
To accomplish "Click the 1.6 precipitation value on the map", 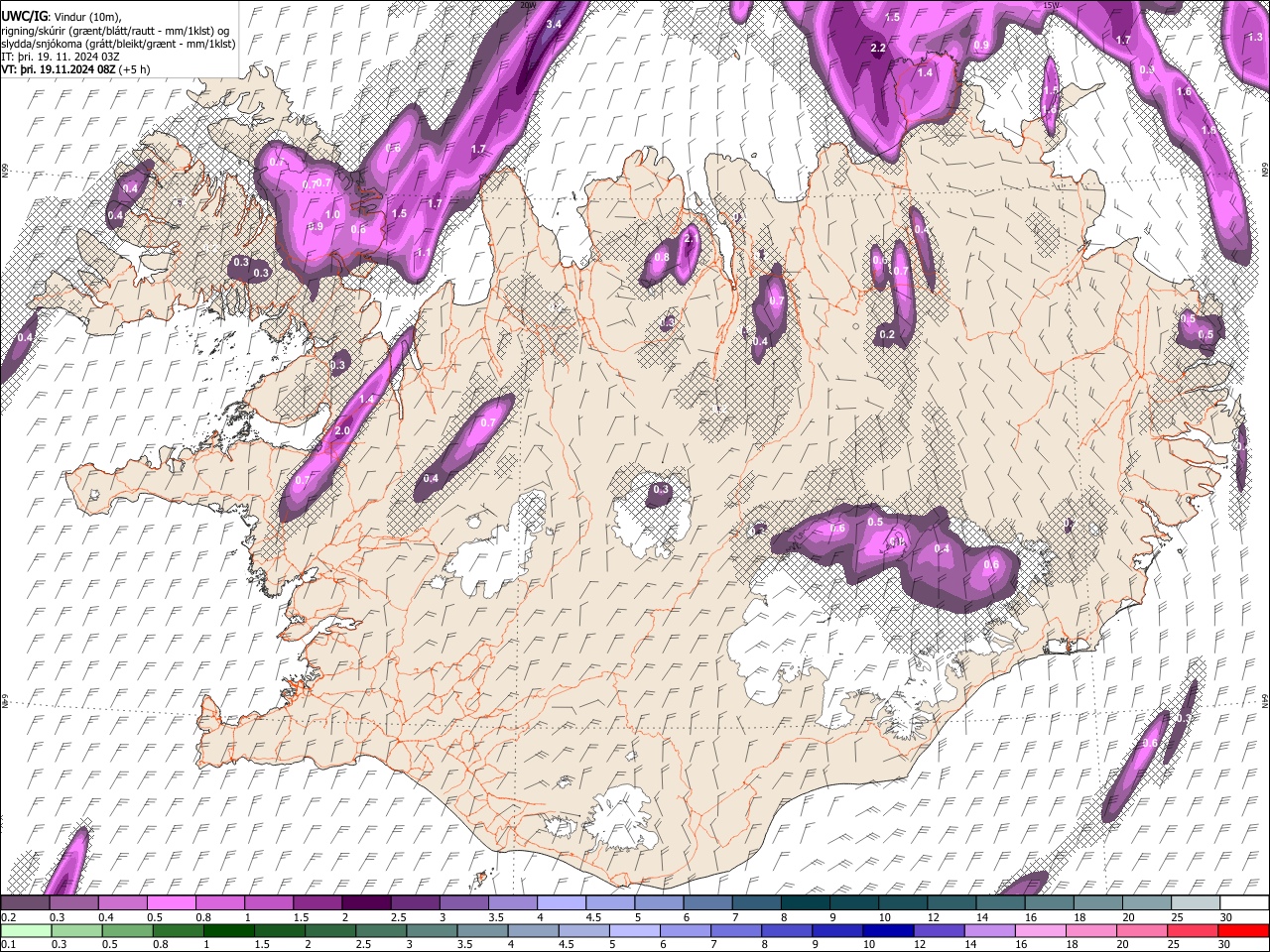I will (x=1184, y=91).
